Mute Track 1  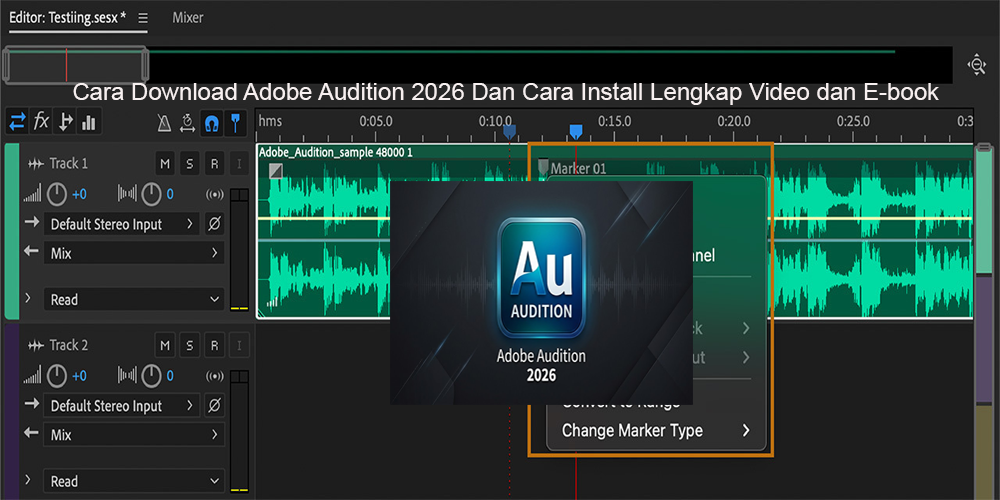point(165,164)
